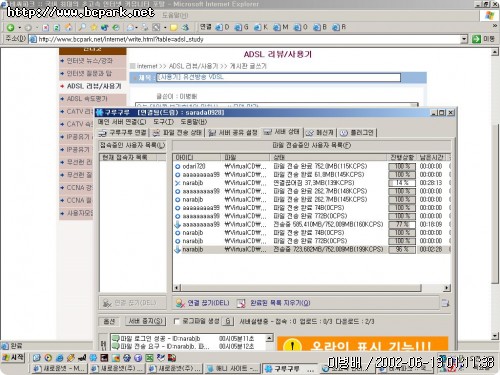Open the link shortcut labeled D
The width and height of the screenshot is (500, 375).
coord(222,27)
